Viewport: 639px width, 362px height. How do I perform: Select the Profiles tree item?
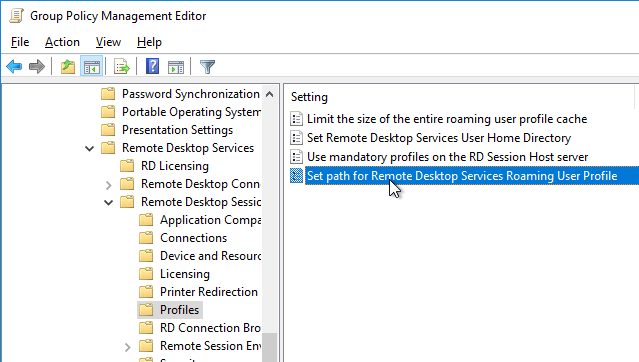179,310
